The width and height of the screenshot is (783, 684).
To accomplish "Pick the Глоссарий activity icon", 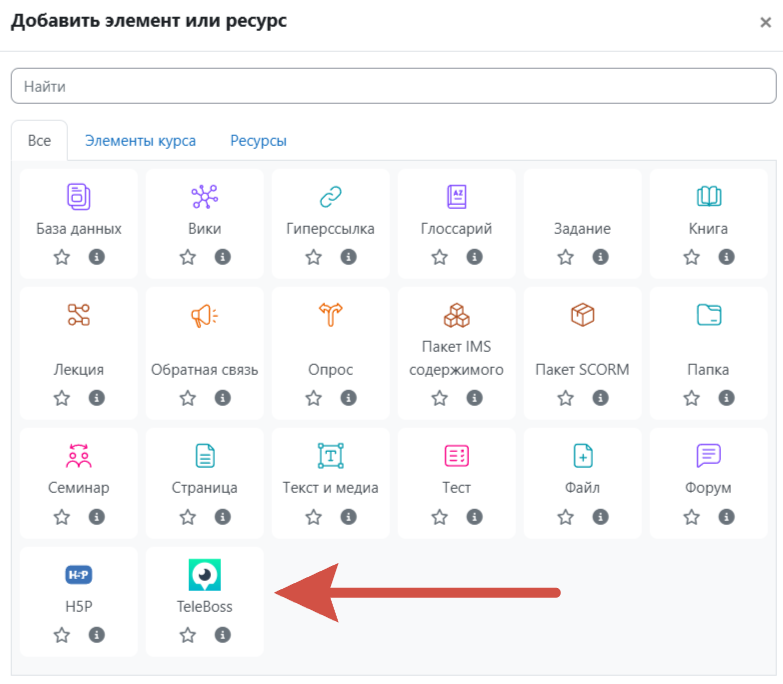I will coord(457,195).
